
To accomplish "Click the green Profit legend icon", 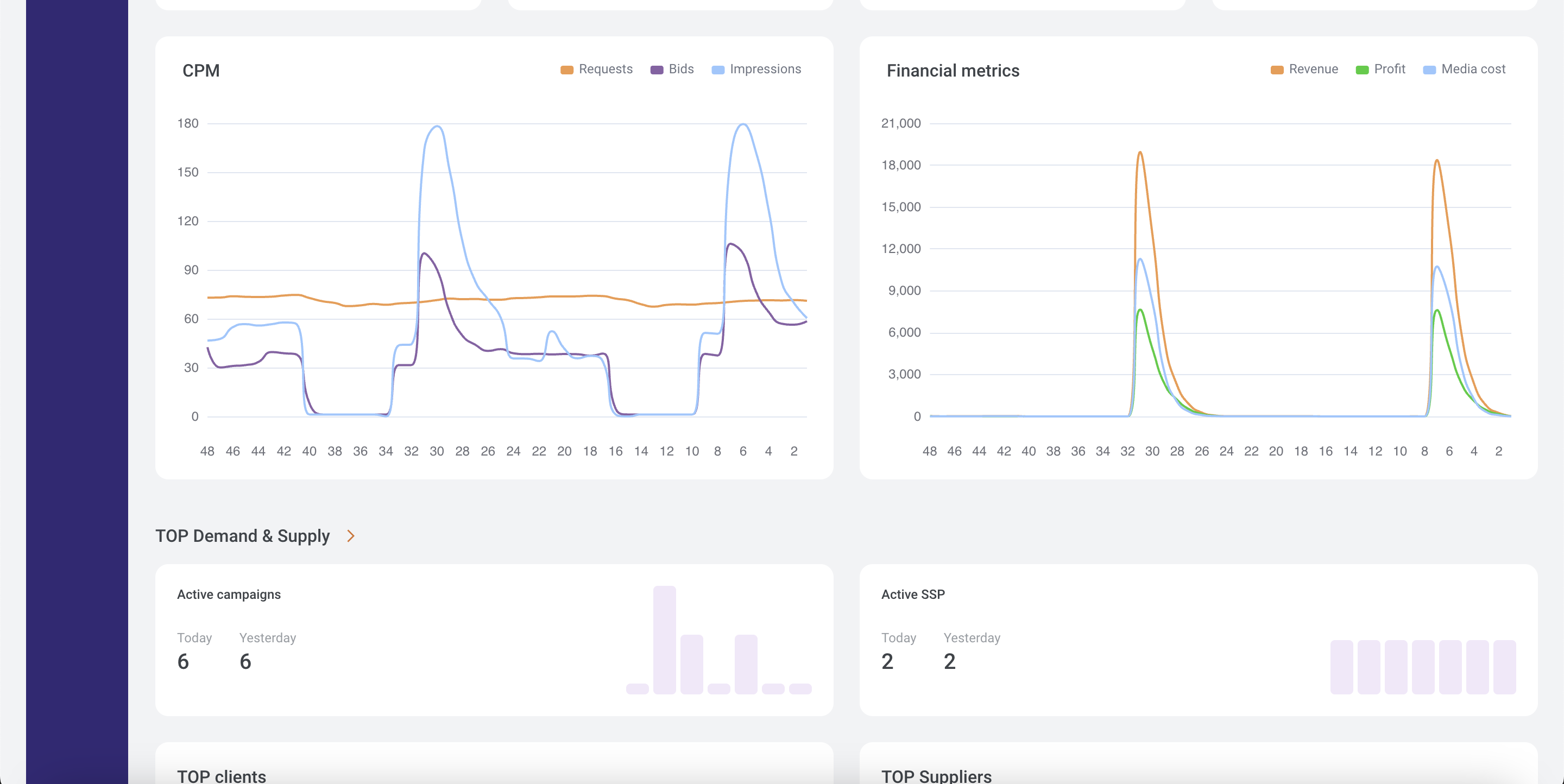I will point(1362,70).
